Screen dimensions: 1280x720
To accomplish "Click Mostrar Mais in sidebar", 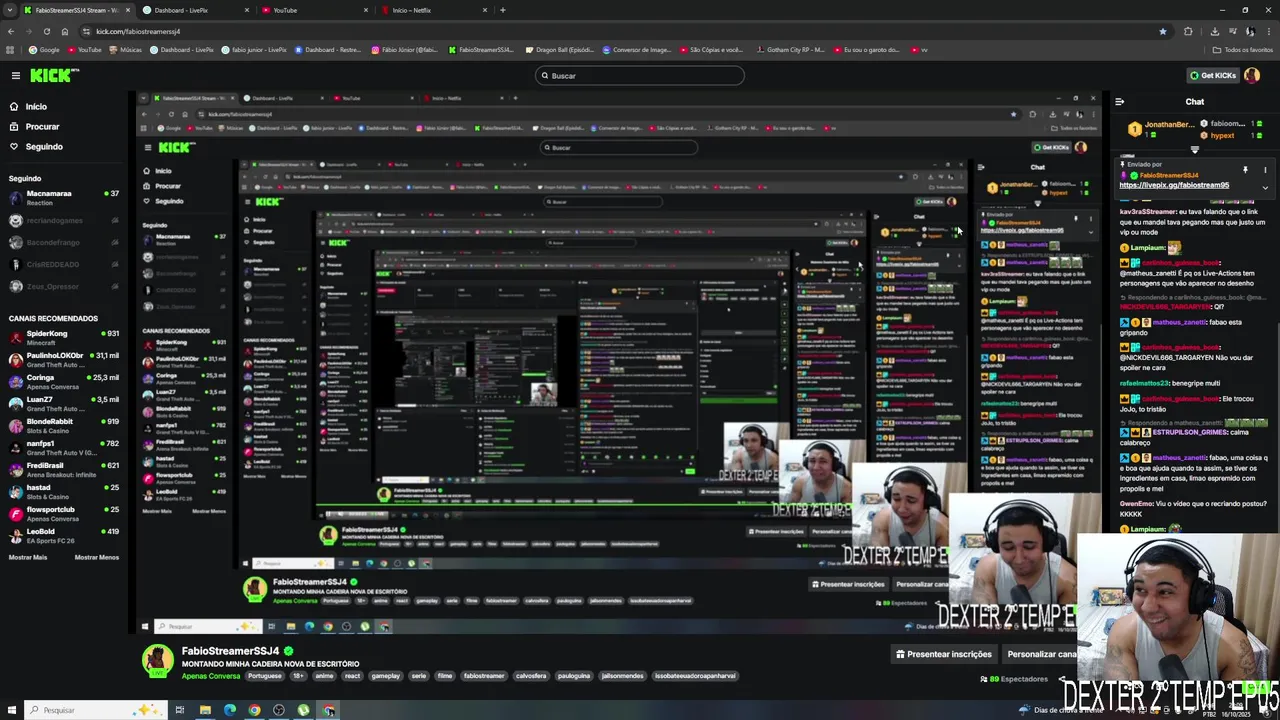I will coord(28,557).
